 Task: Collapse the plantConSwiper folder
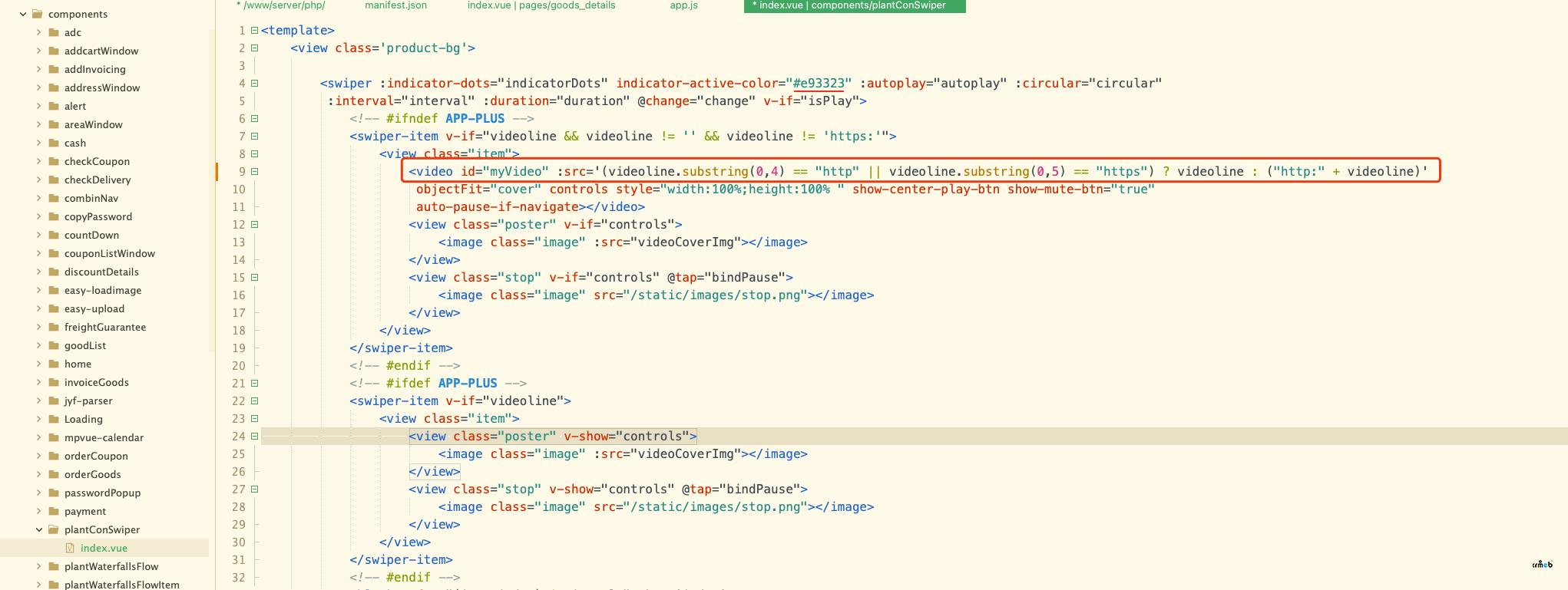[x=39, y=529]
